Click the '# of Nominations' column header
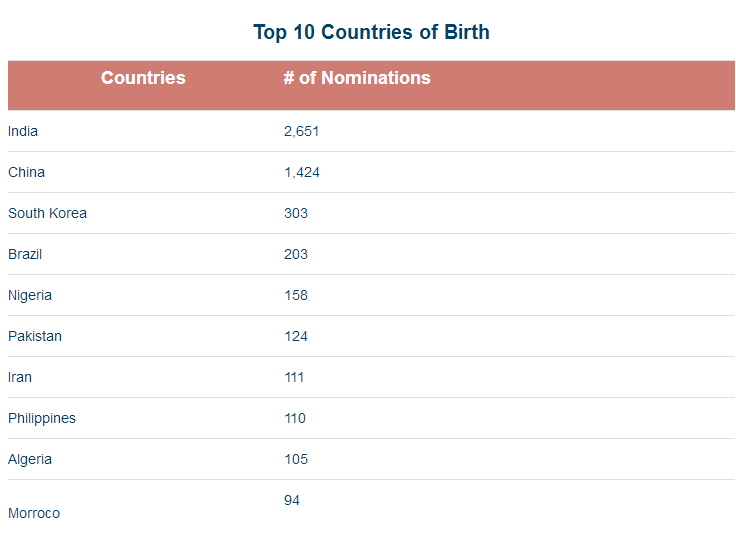Viewport: 736px width, 546px height. 356,78
